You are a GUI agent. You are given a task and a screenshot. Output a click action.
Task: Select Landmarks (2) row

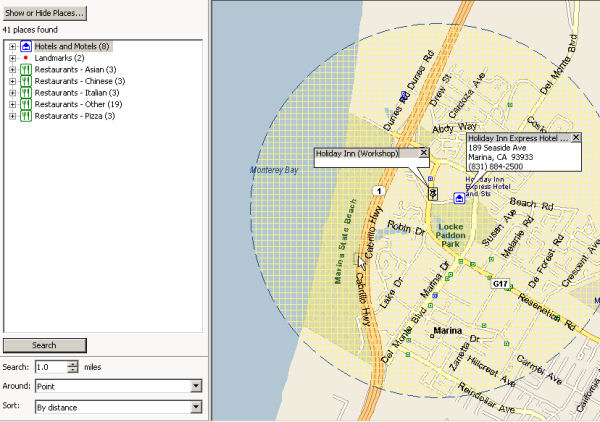(59, 58)
